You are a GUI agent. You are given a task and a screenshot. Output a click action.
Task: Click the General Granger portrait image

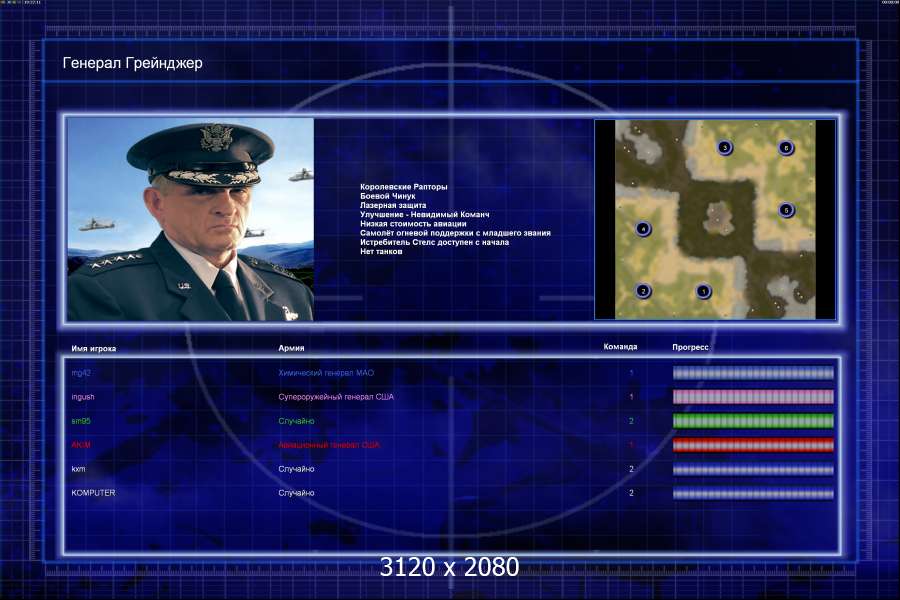tap(191, 219)
